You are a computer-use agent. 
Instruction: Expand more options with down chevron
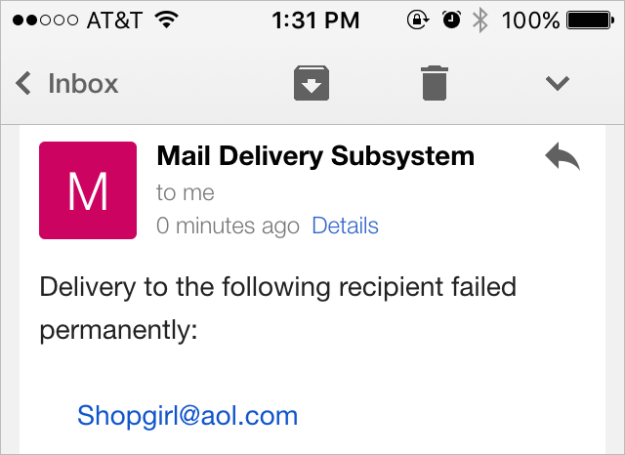(557, 83)
